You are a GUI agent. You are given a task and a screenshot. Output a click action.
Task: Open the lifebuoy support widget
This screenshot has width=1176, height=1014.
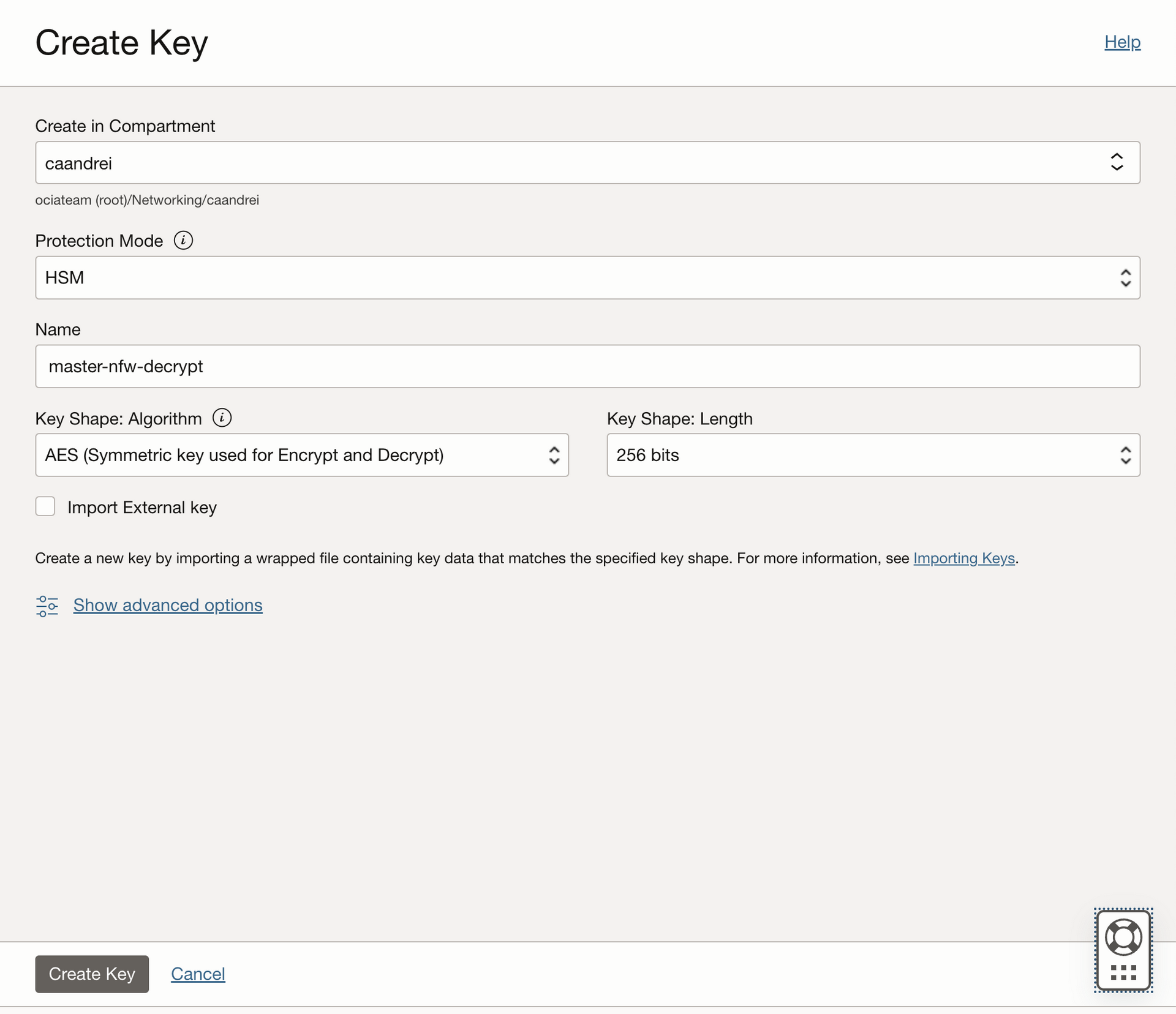[1123, 937]
